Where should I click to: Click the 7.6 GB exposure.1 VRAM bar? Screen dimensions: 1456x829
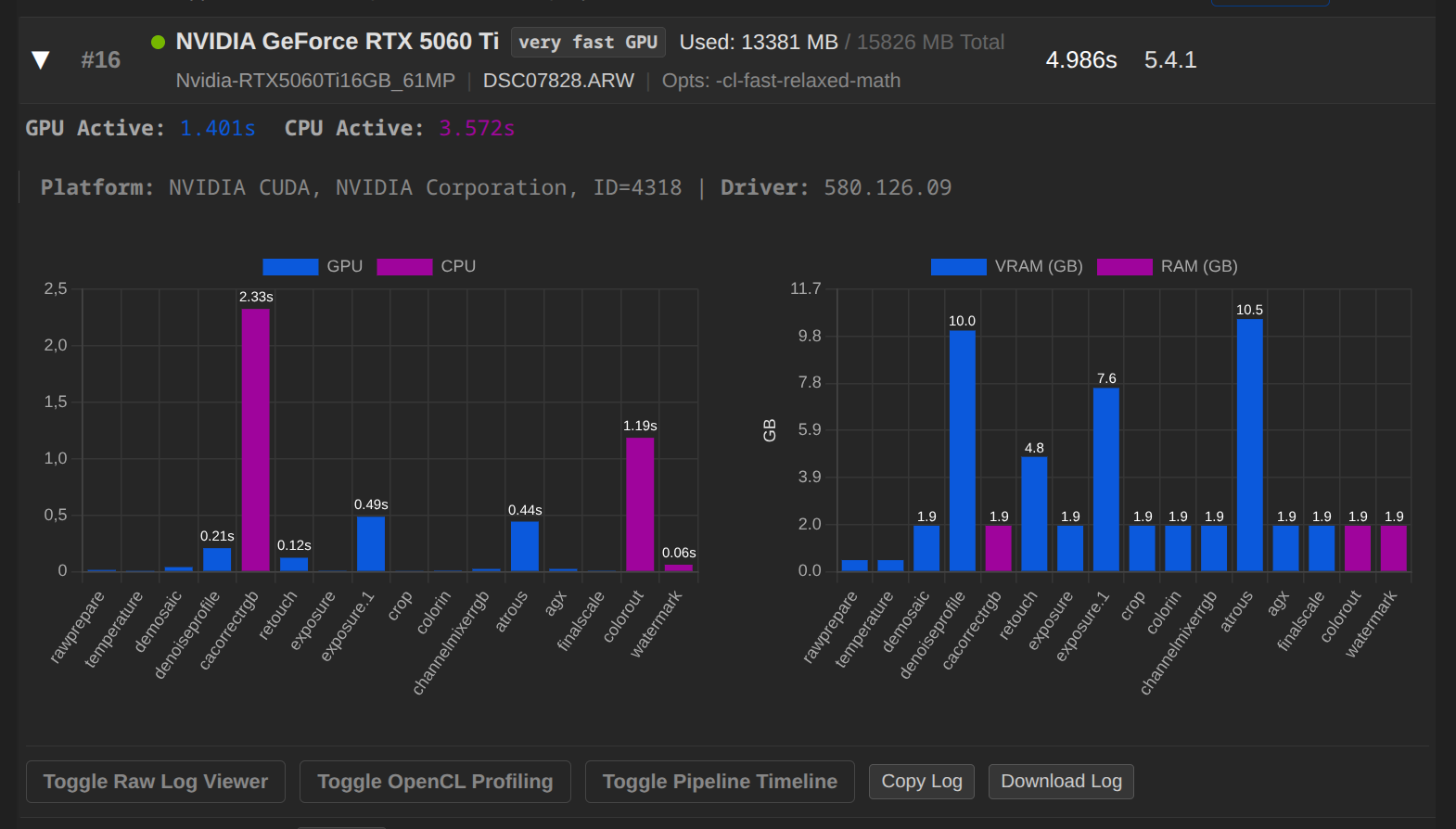(x=1106, y=478)
